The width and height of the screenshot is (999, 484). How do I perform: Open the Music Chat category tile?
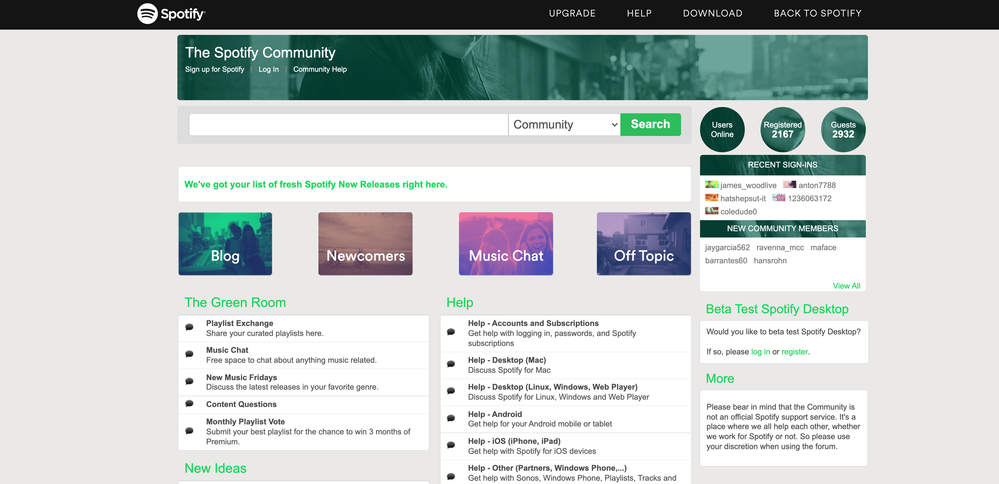[506, 244]
